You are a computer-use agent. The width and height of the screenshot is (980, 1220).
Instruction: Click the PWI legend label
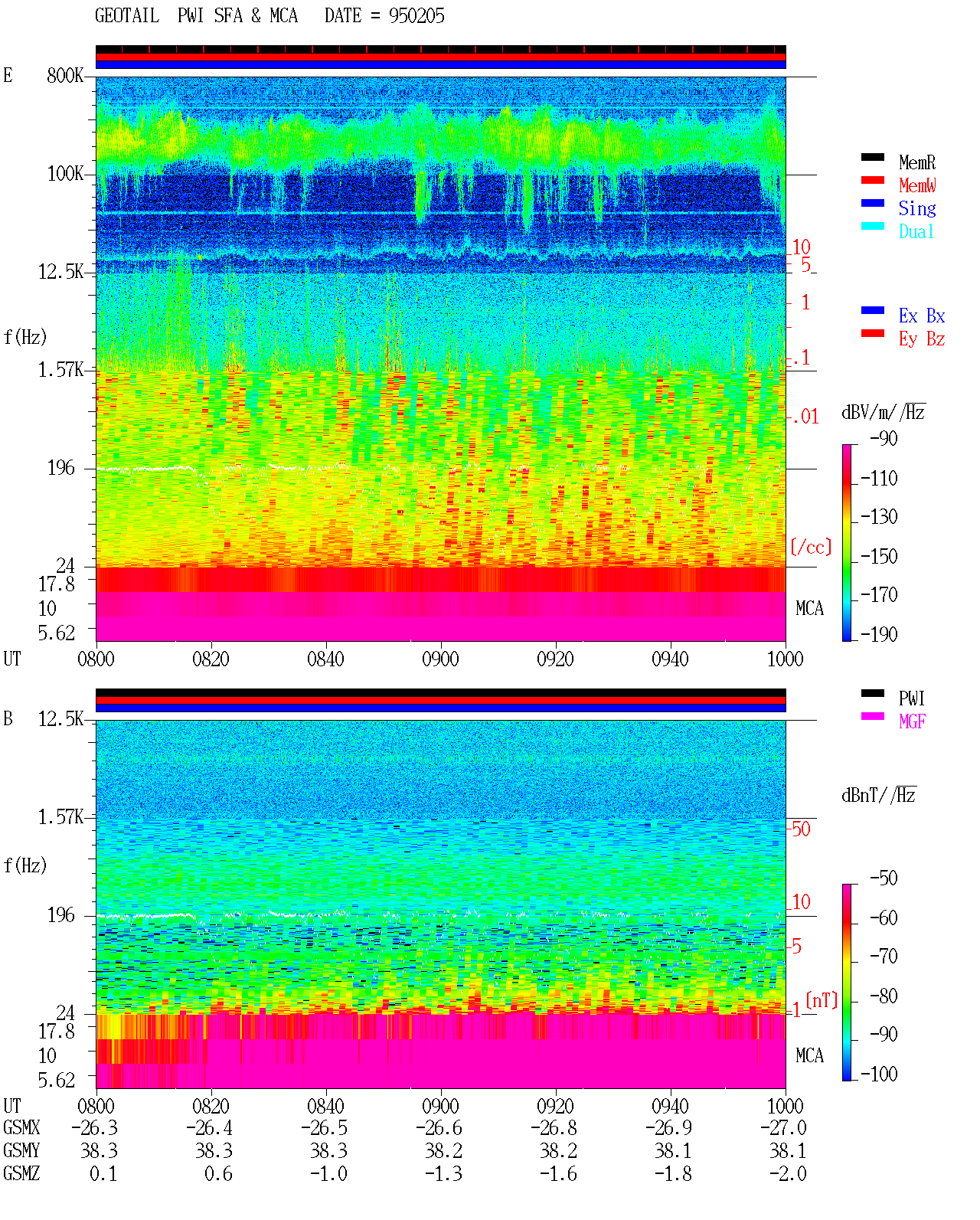click(x=912, y=698)
